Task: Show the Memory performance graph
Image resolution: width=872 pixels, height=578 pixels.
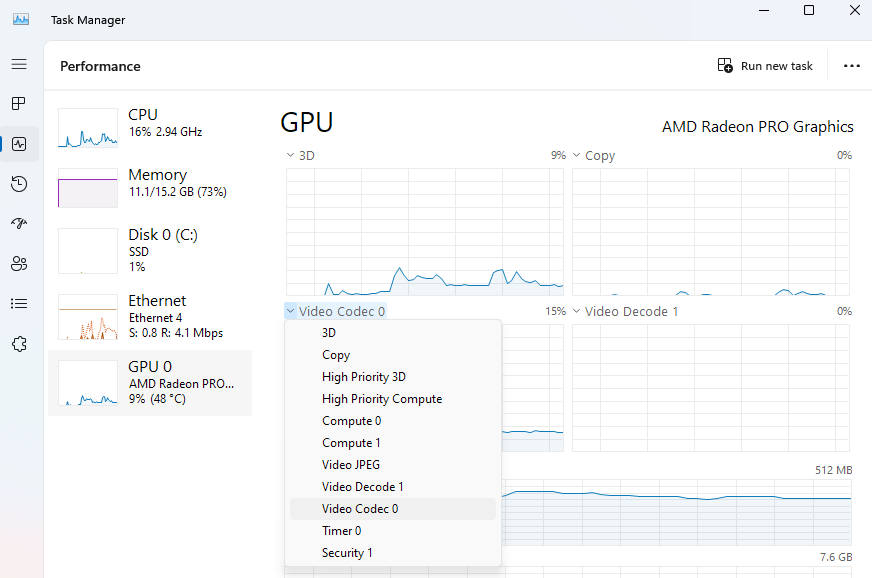Action: [x=150, y=187]
